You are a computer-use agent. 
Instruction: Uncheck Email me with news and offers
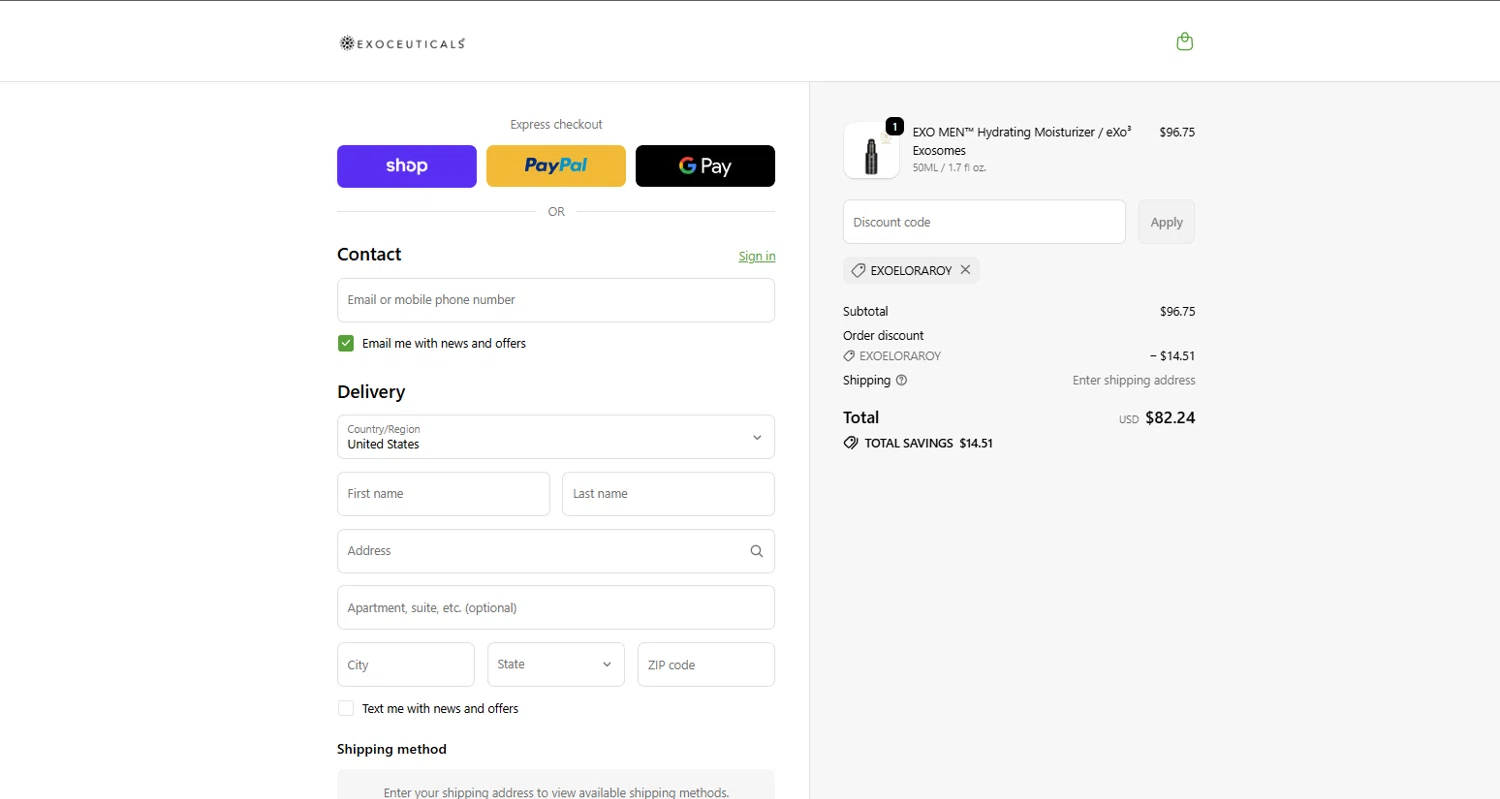click(x=346, y=343)
